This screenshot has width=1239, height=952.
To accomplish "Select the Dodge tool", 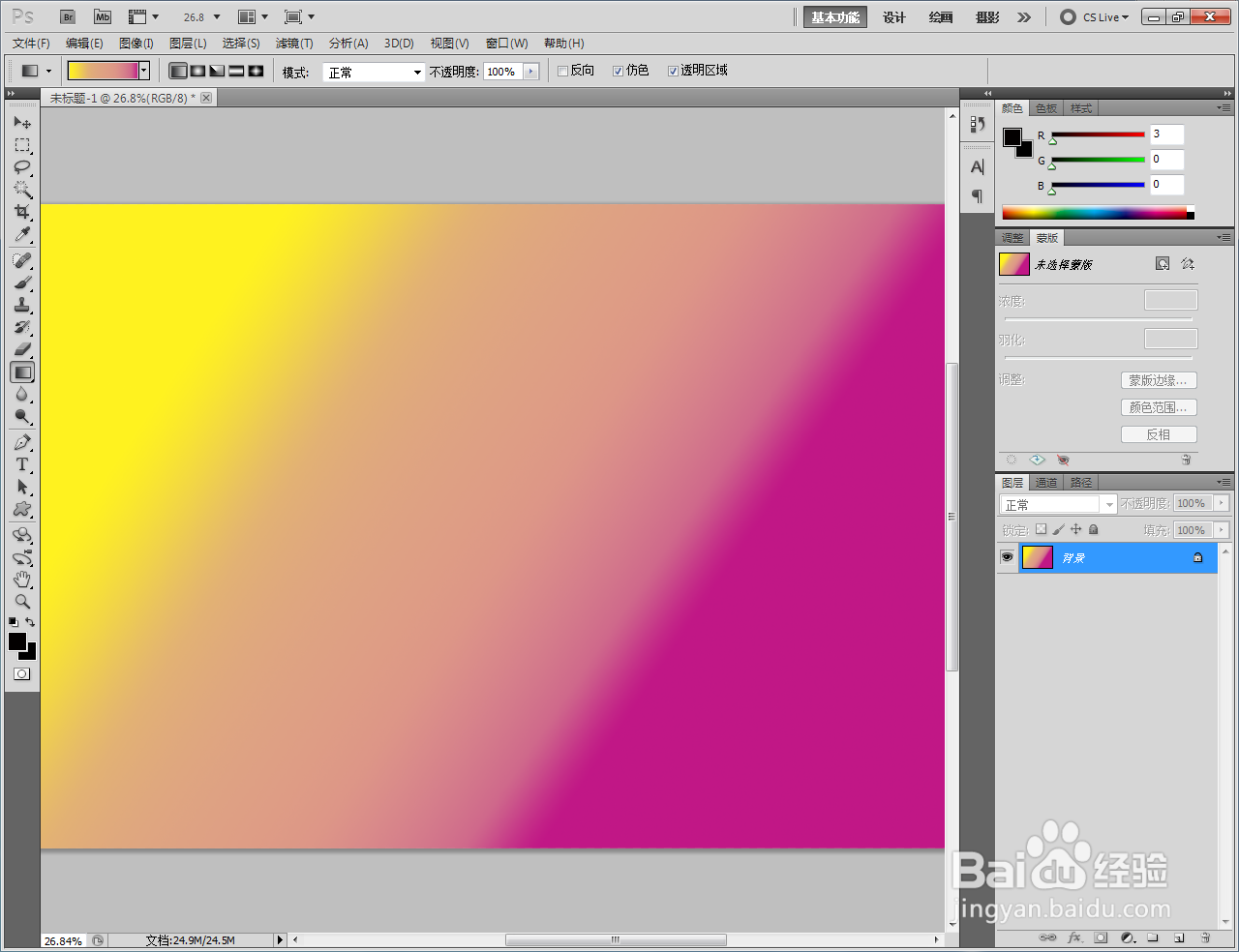I will (x=22, y=417).
